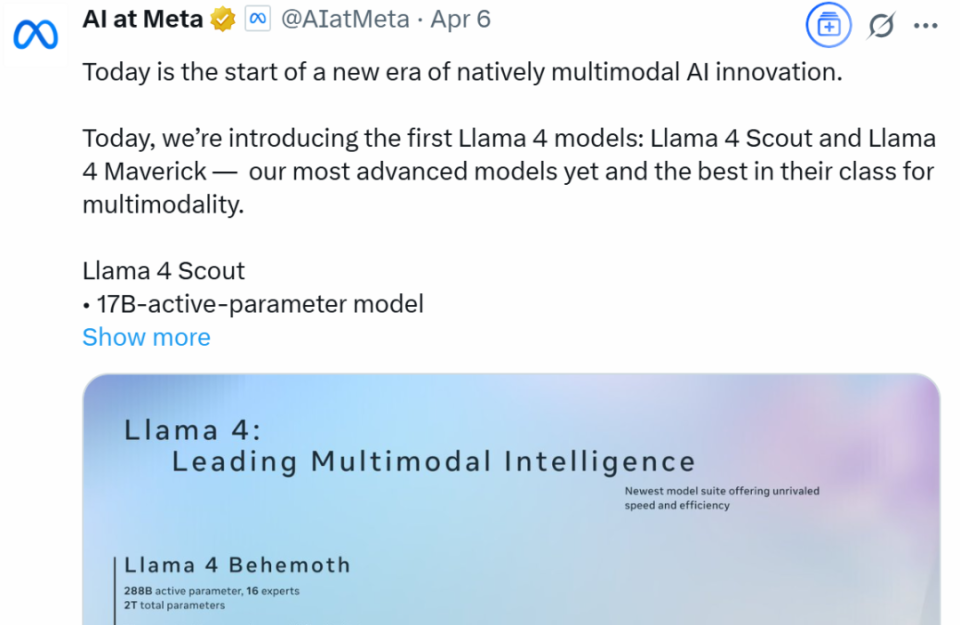960x625 pixels.
Task: Click the paragraph introducing Llama 4 models
Action: 508,172
